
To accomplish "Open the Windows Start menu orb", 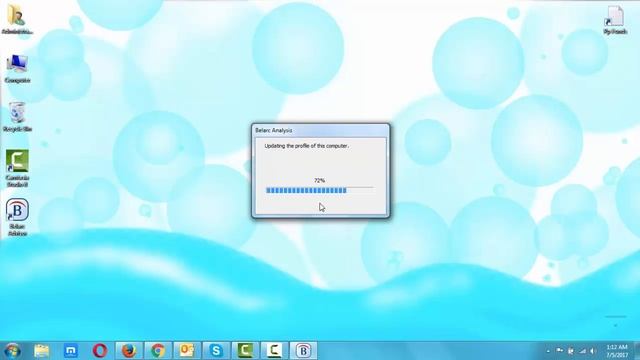I will pyautogui.click(x=12, y=351).
